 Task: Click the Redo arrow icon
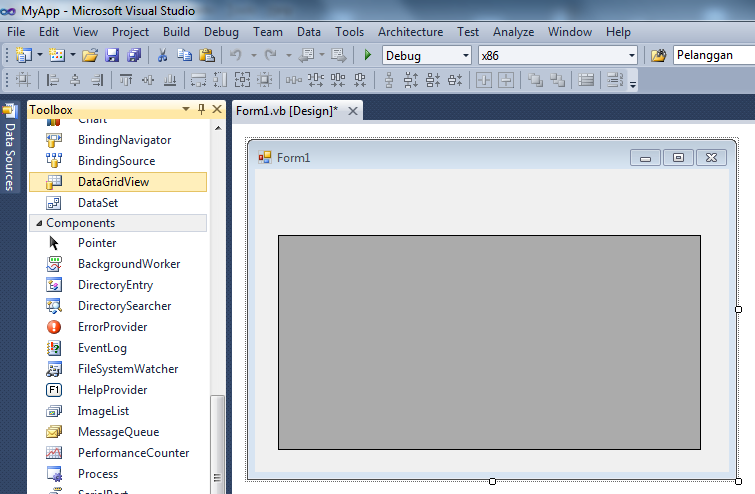point(271,55)
